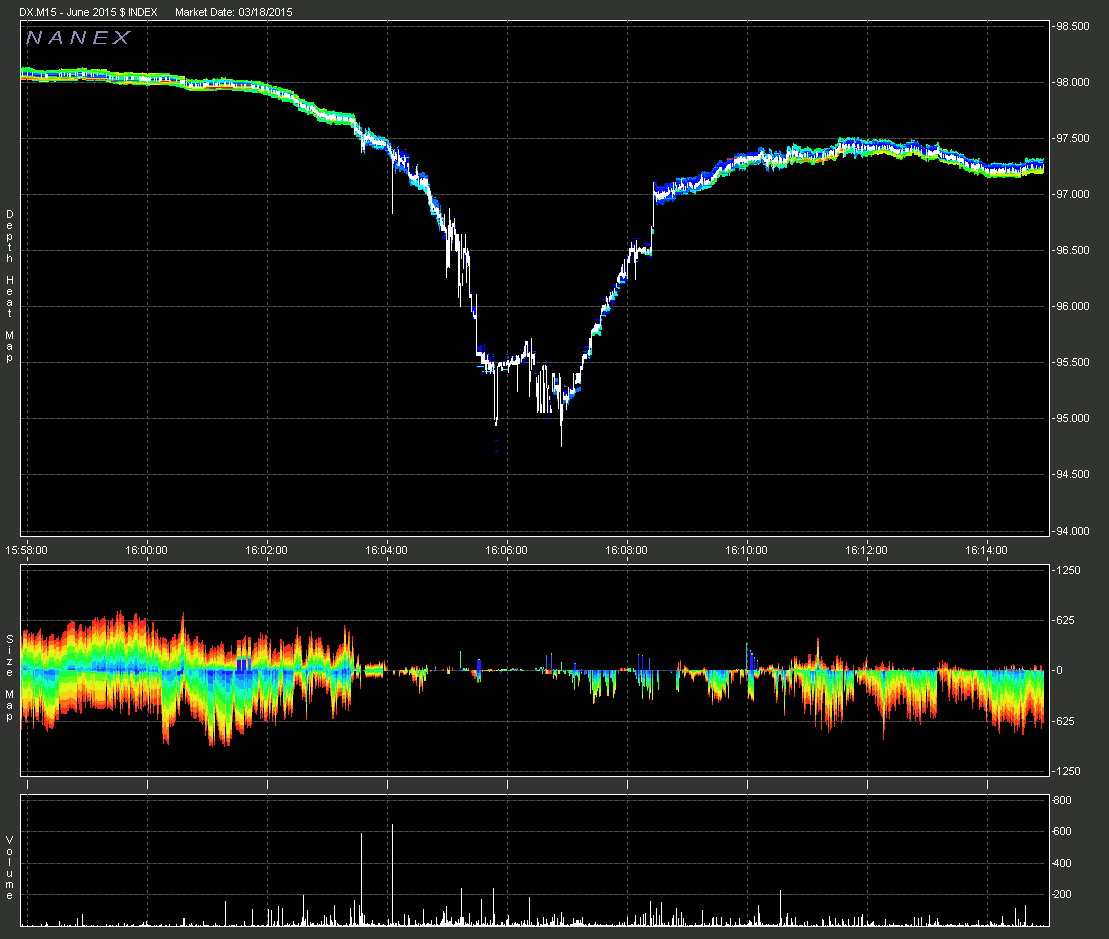Click the 'Market Date: 03/18/2015' label

pos(233,12)
